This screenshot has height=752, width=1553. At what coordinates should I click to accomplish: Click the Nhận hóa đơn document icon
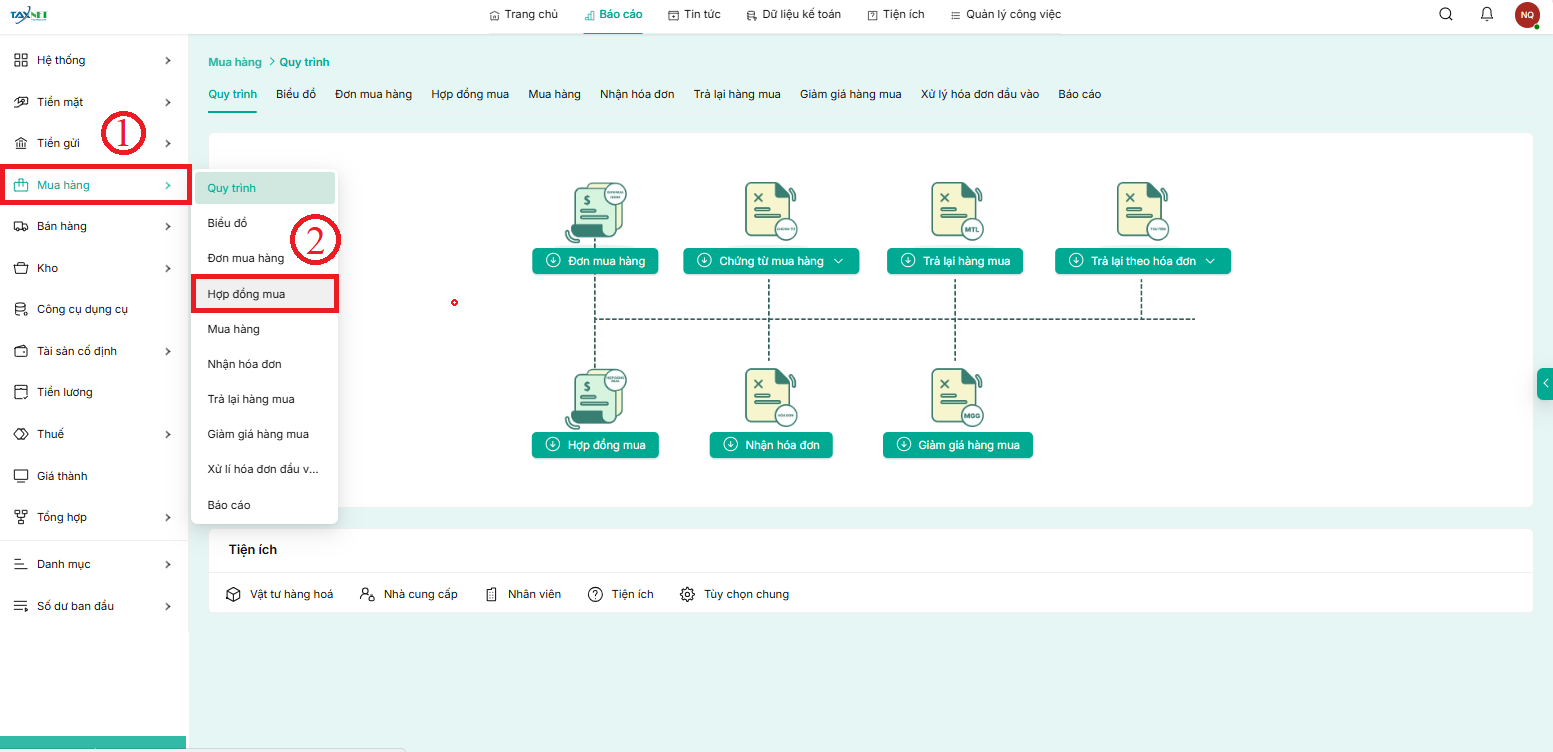point(771,397)
